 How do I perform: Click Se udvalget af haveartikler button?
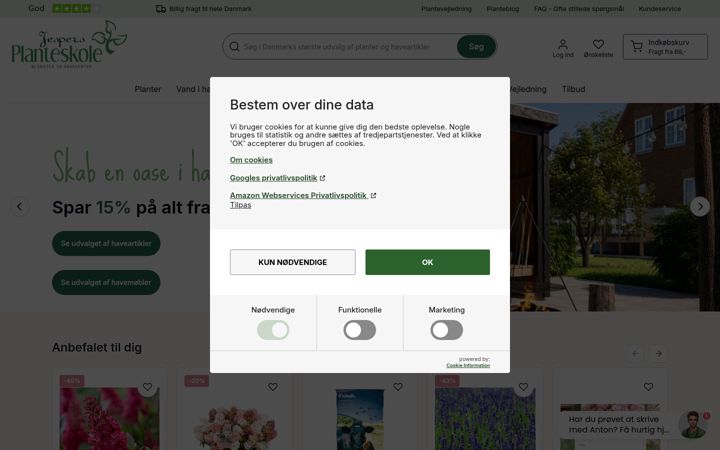pyautogui.click(x=106, y=243)
